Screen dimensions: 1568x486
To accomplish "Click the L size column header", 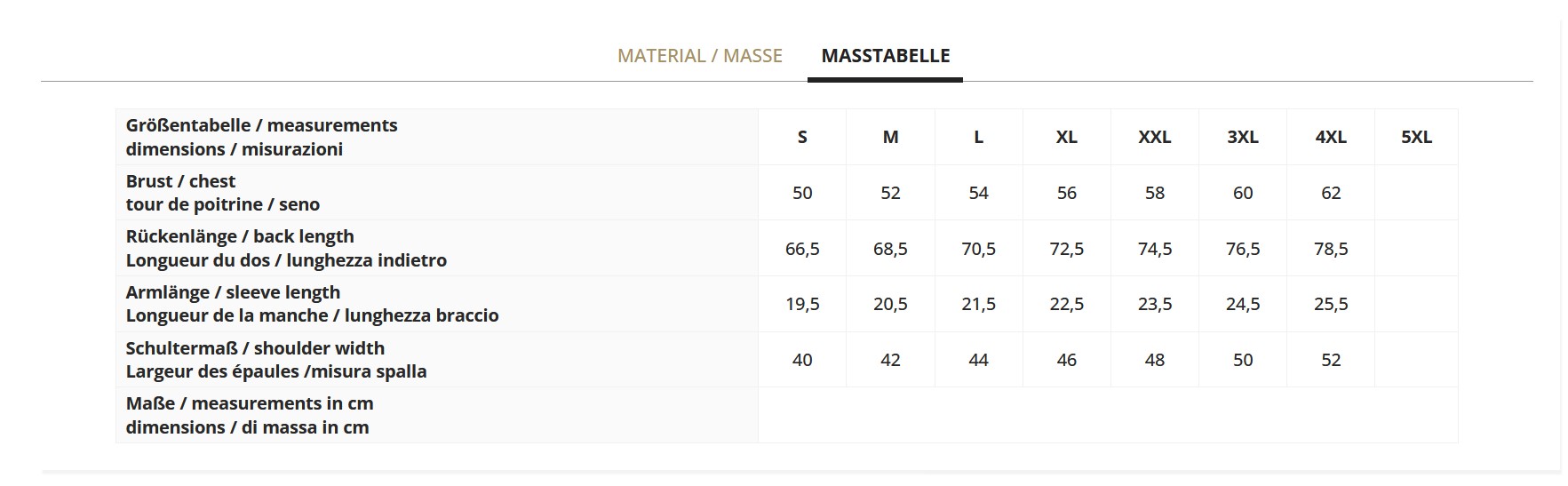I will click(978, 137).
